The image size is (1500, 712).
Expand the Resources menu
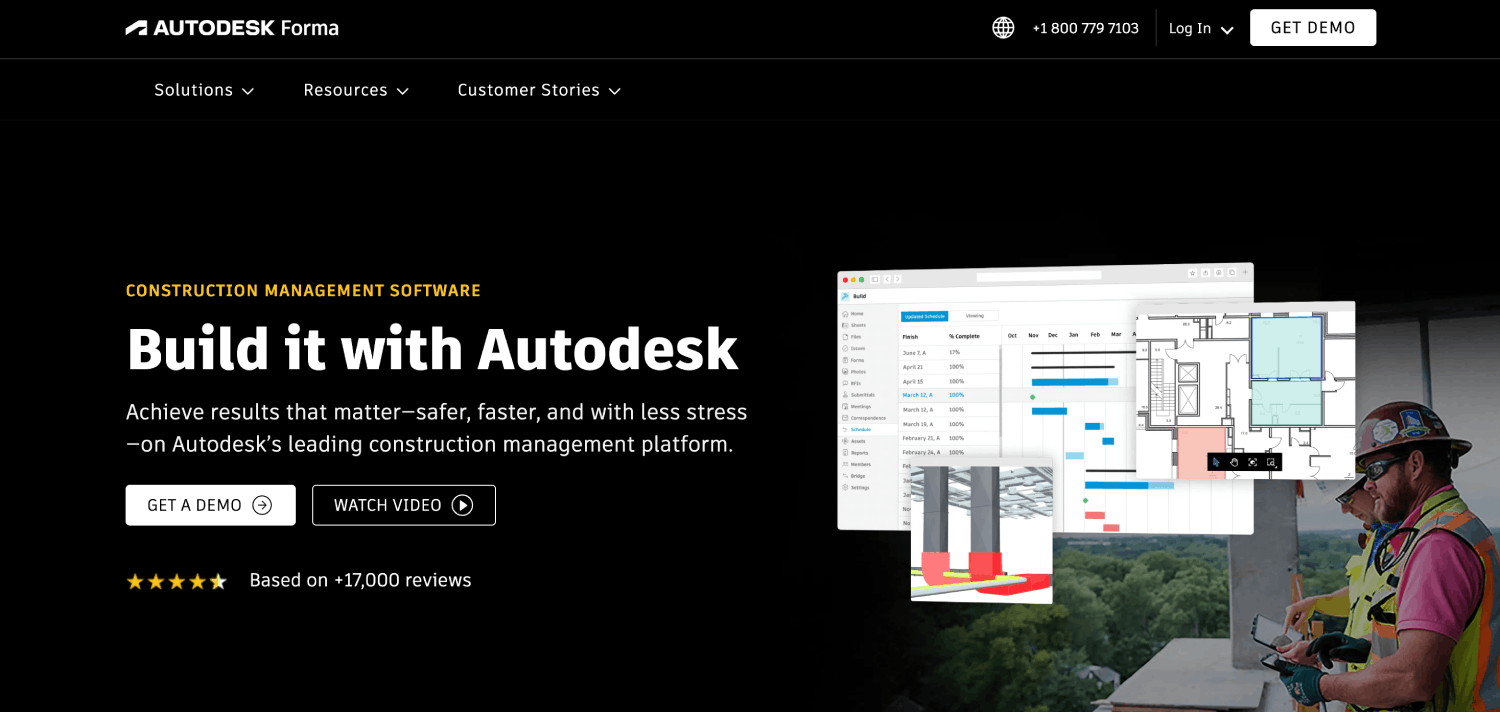click(356, 90)
